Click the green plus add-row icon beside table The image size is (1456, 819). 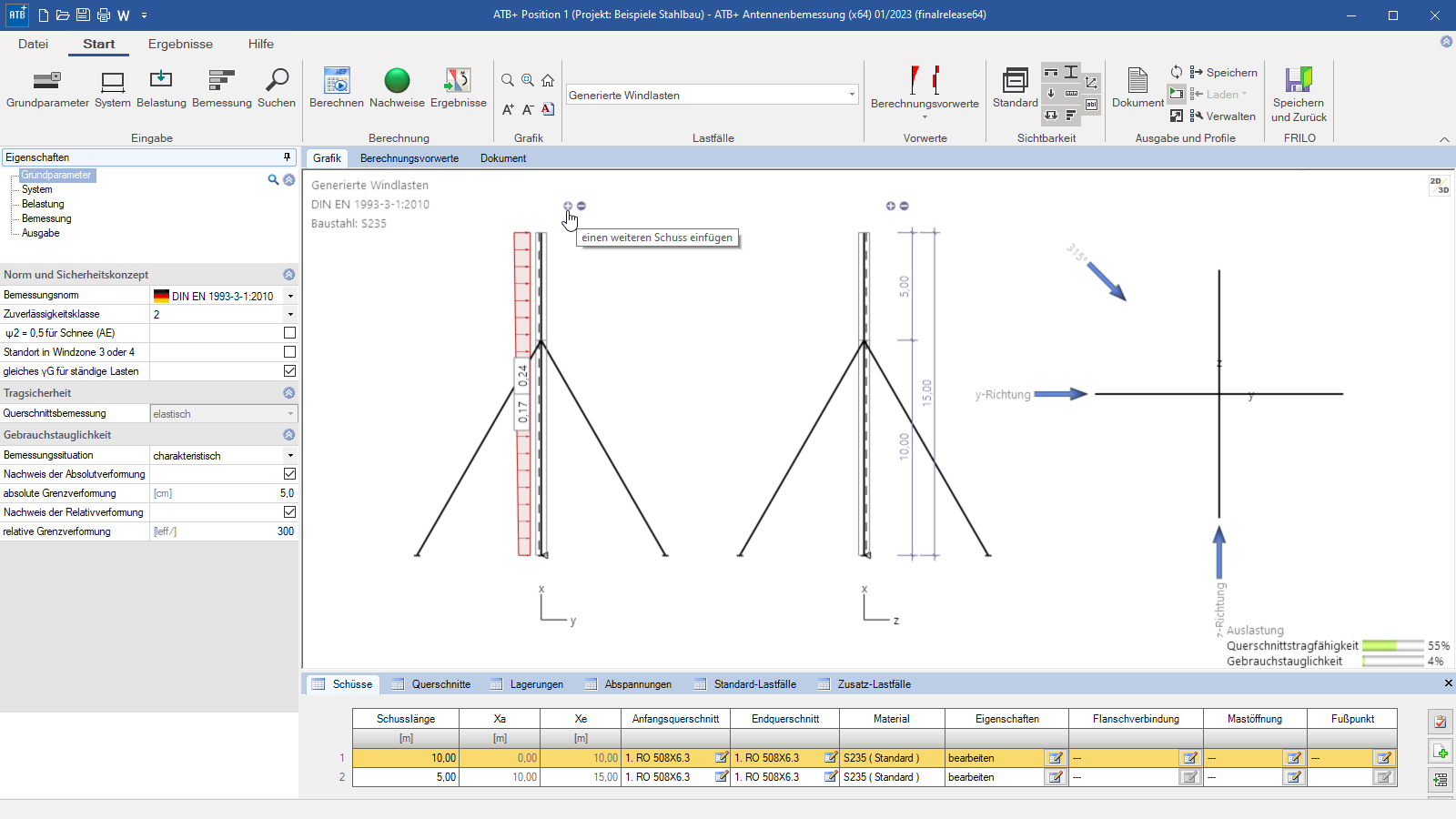[1440, 752]
